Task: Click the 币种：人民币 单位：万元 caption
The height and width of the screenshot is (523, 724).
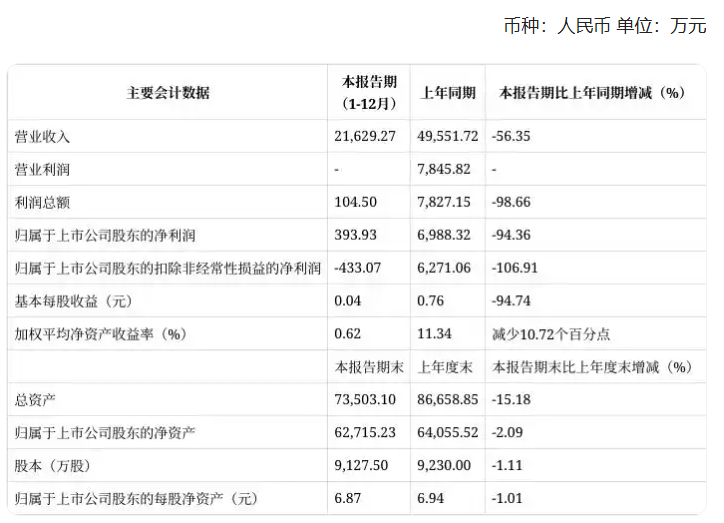Action: 604,27
